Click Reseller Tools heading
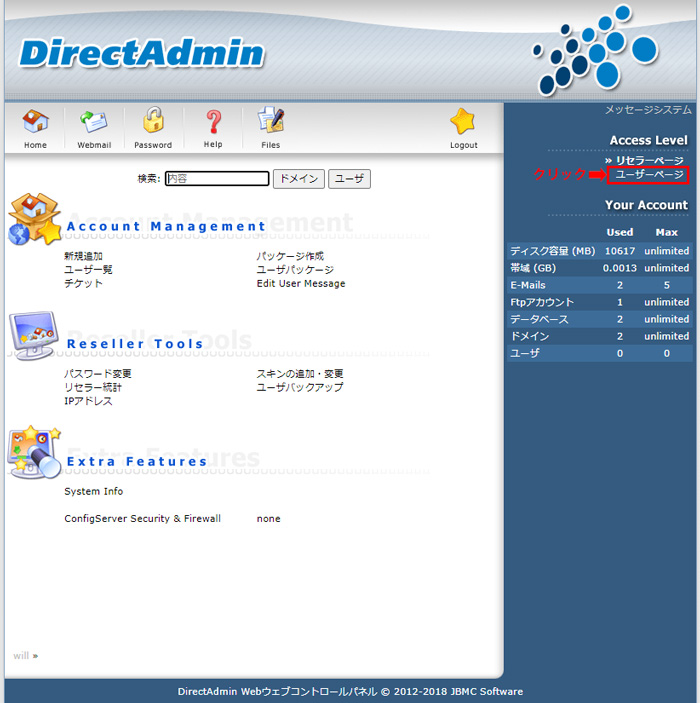 click(x=135, y=344)
